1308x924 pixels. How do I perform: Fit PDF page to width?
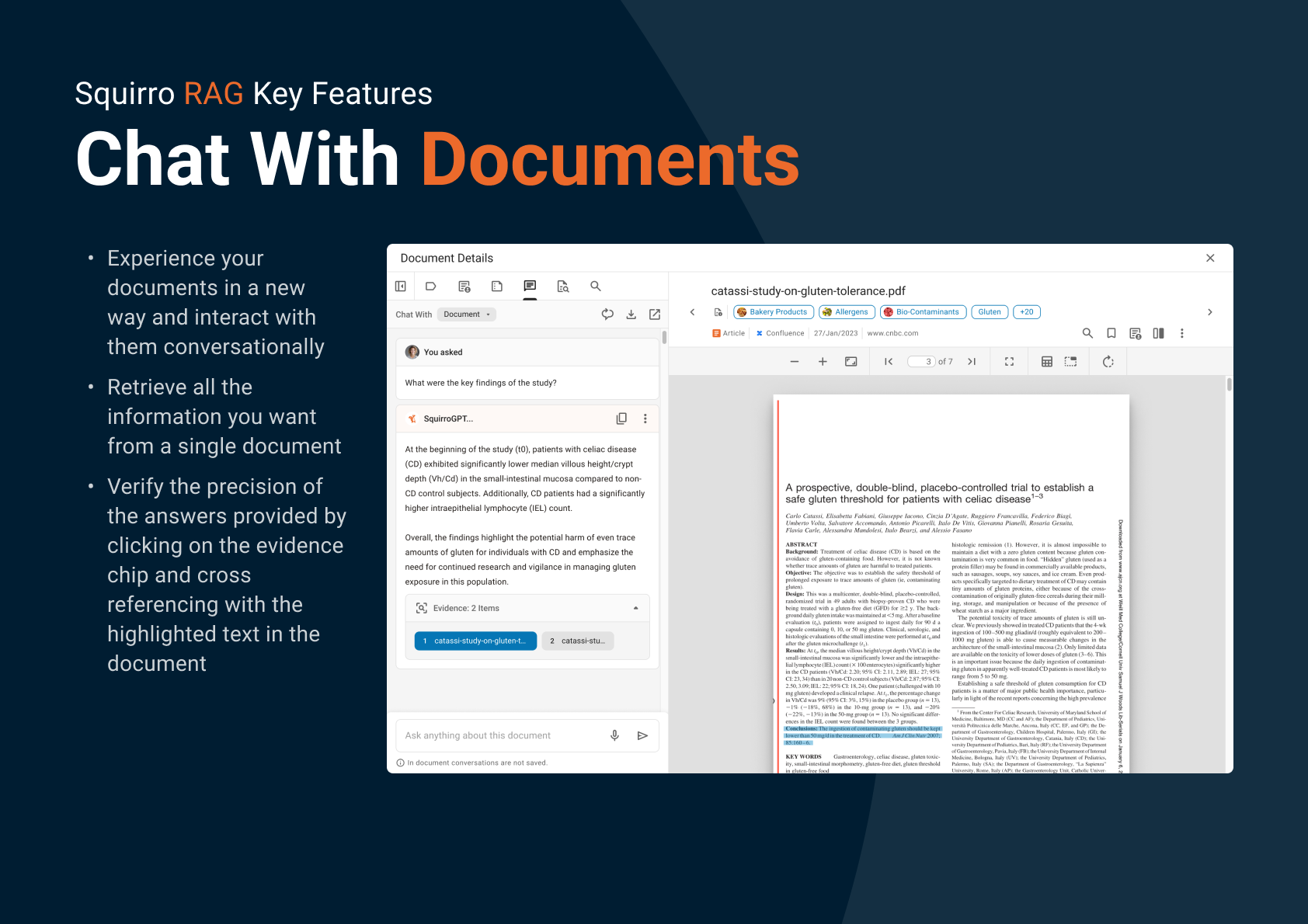click(851, 362)
